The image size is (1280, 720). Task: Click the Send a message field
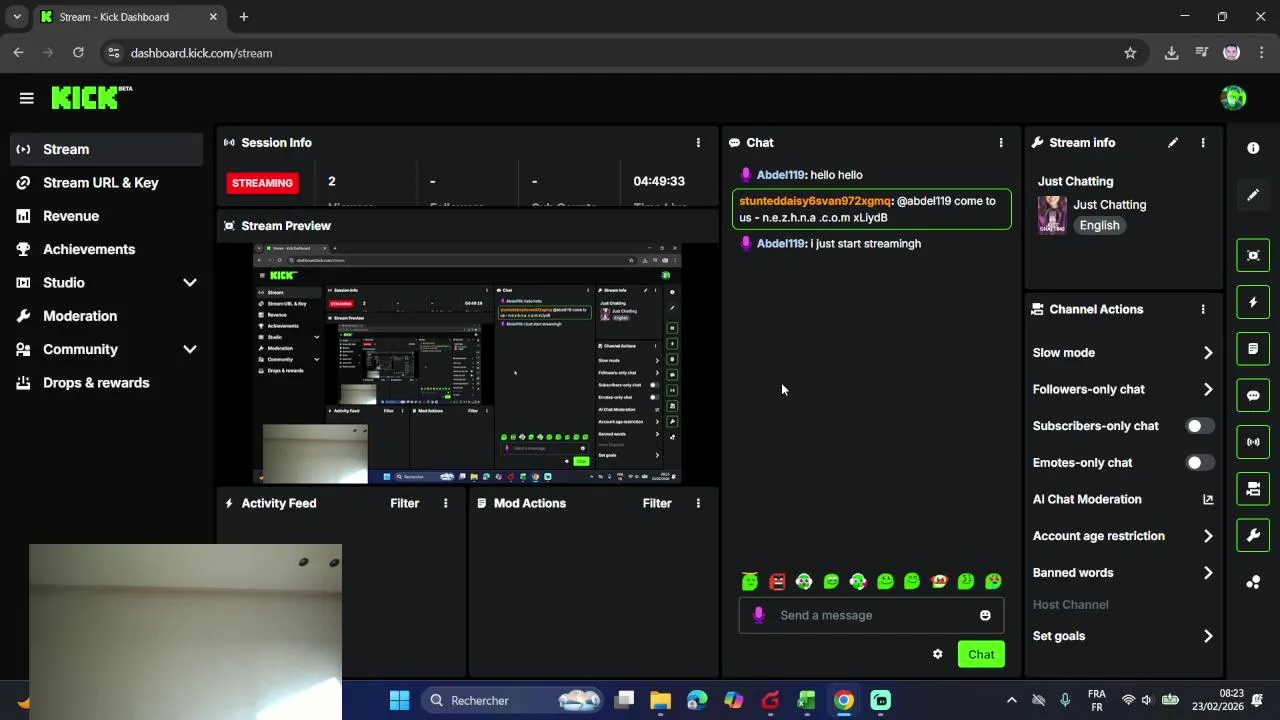871,615
